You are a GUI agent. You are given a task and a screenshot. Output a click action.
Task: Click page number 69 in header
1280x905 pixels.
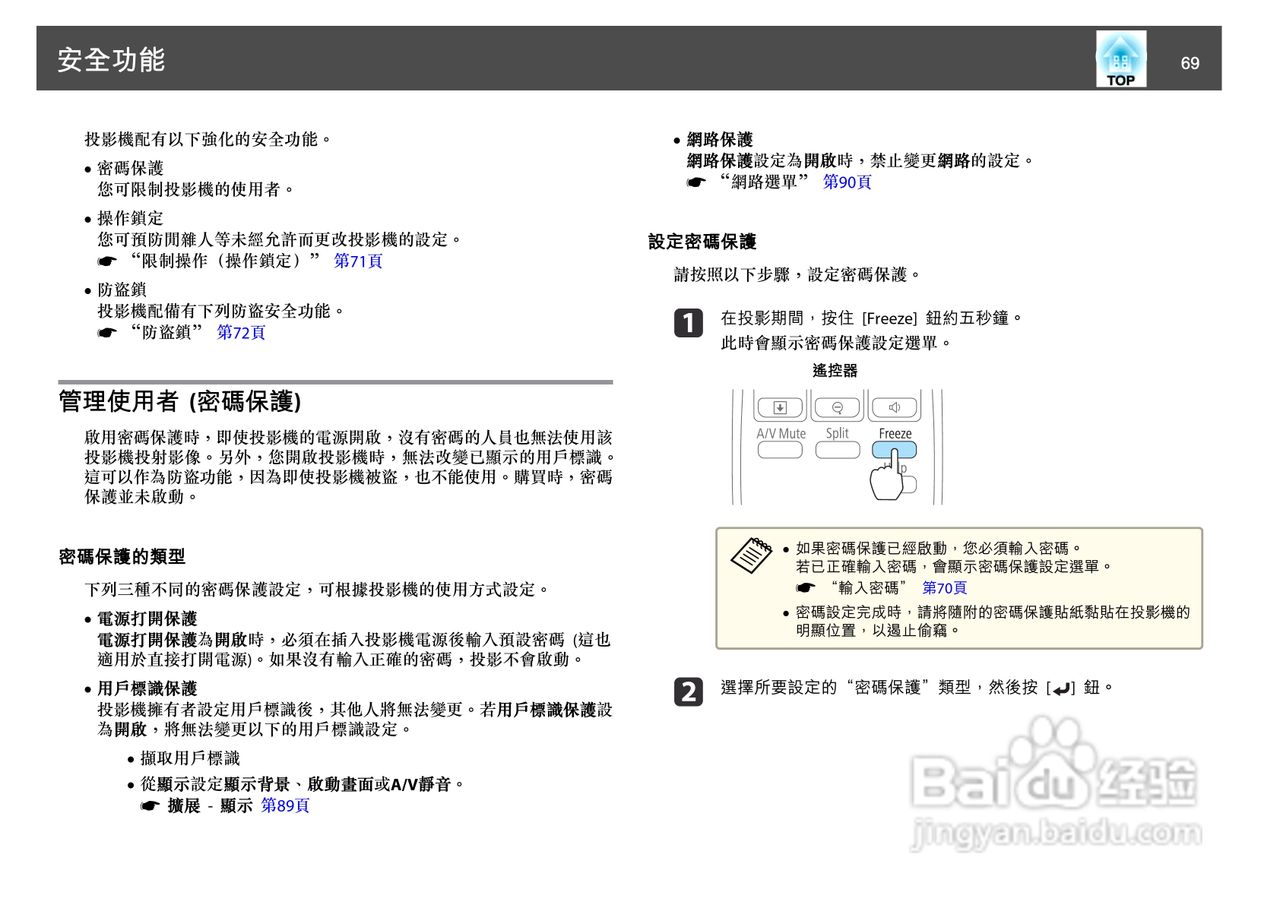(1190, 63)
